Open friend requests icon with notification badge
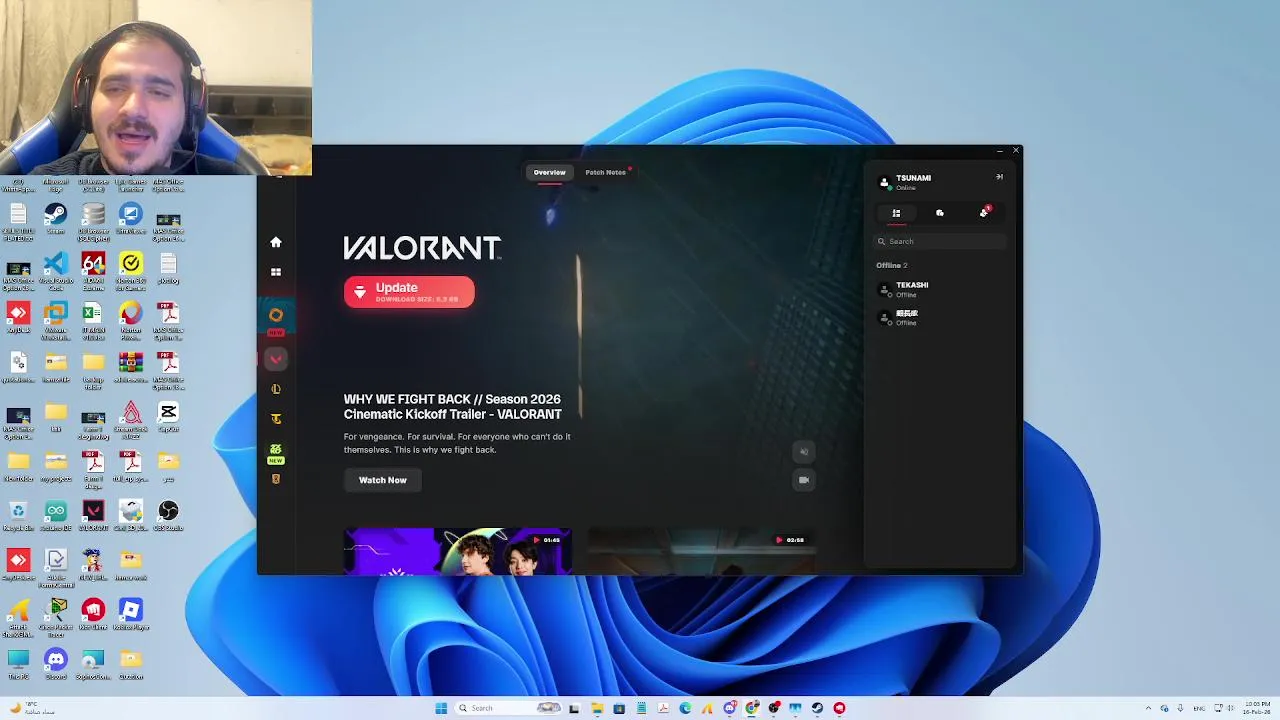 pos(984,212)
